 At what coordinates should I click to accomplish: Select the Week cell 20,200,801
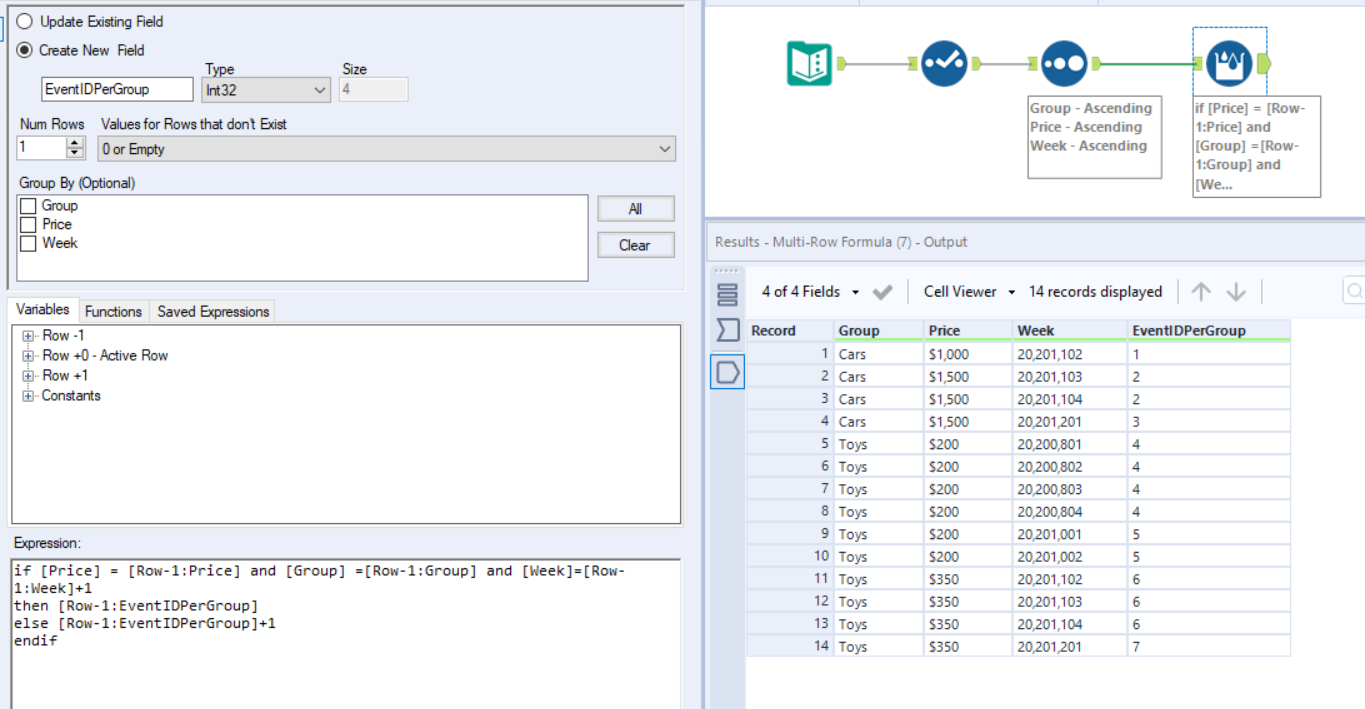tap(1069, 444)
